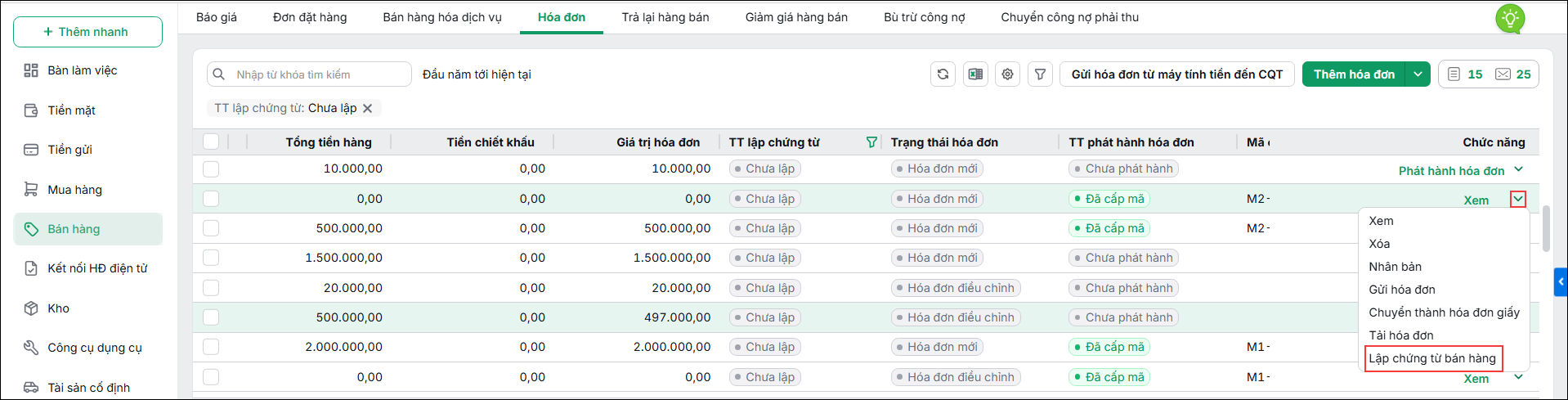Image resolution: width=1568 pixels, height=400 pixels.
Task: Switch to Báo giá tab
Action: pyautogui.click(x=217, y=17)
